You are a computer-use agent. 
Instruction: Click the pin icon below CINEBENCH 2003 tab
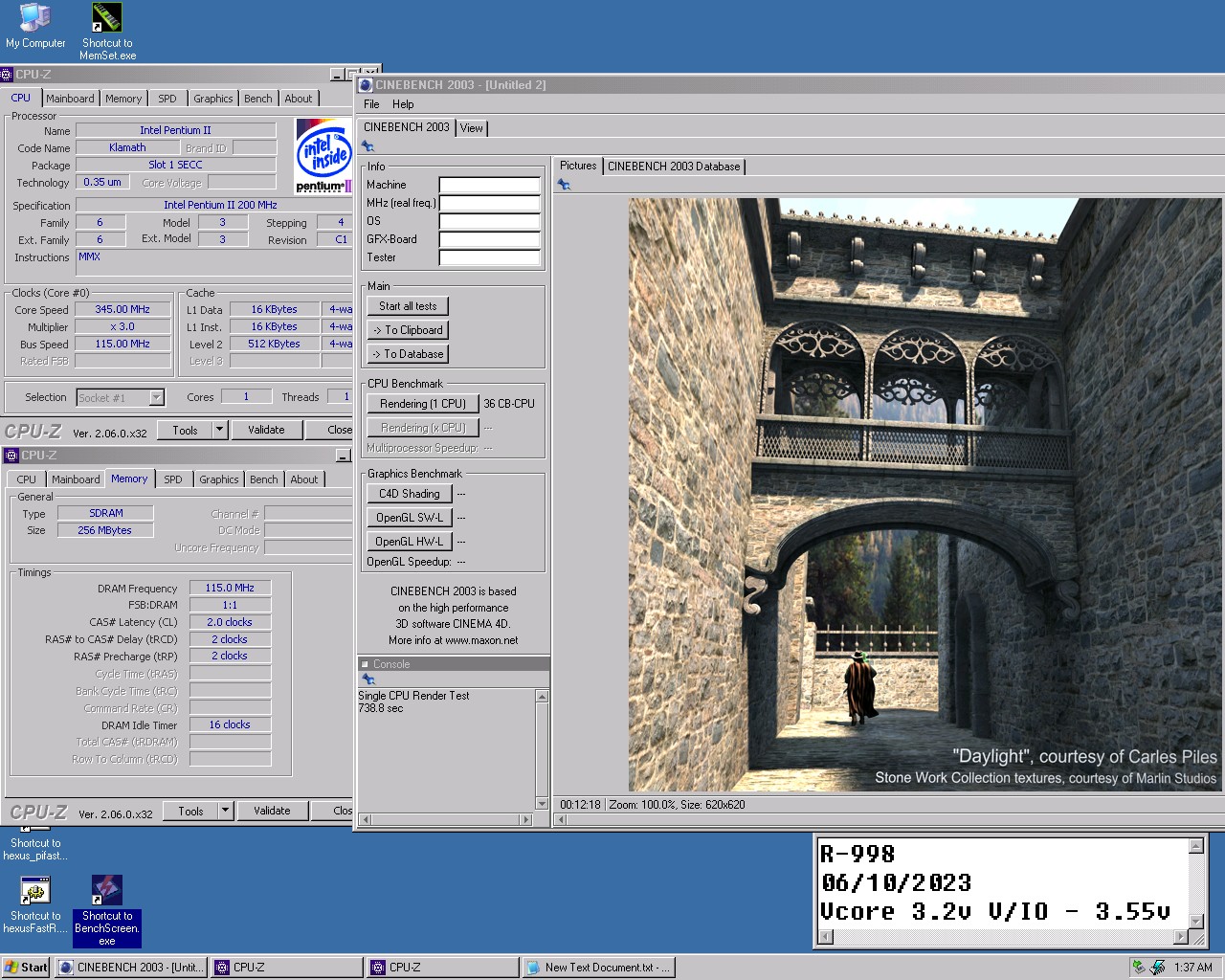(x=367, y=146)
